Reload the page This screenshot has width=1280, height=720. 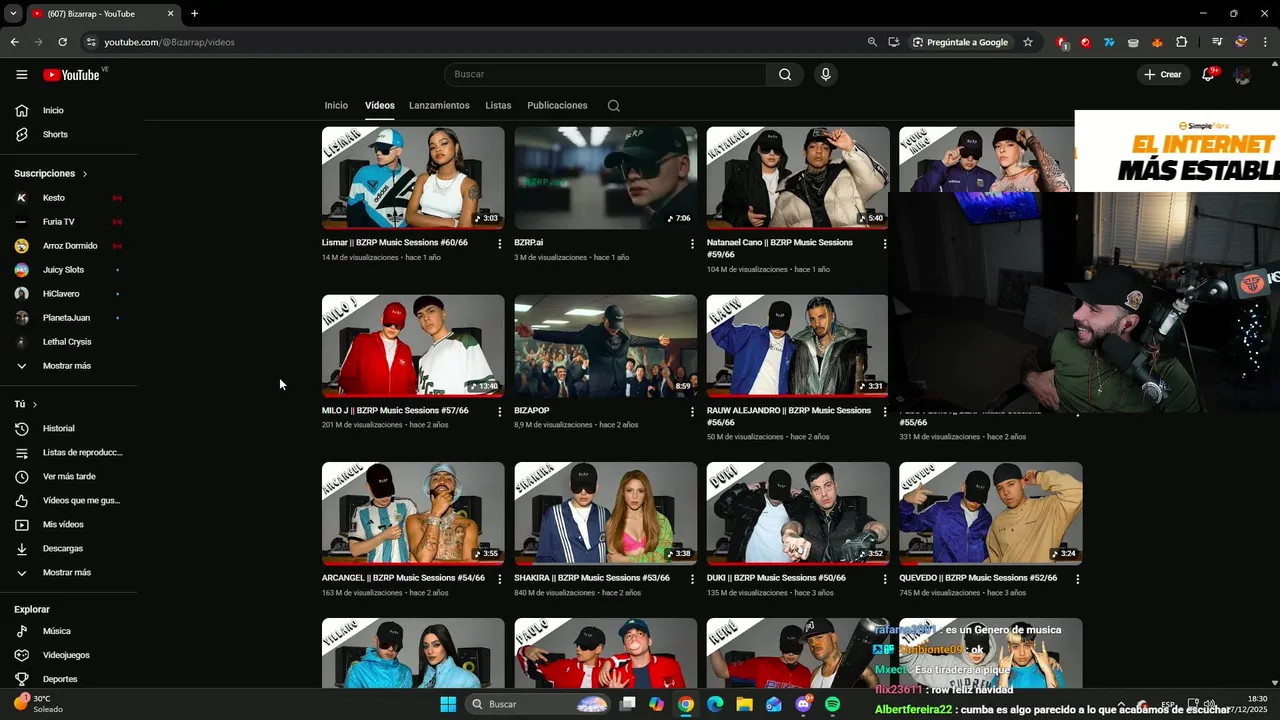[x=62, y=42]
